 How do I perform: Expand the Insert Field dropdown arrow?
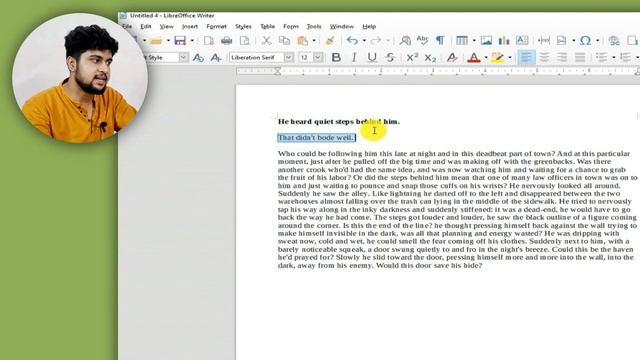click(x=573, y=41)
